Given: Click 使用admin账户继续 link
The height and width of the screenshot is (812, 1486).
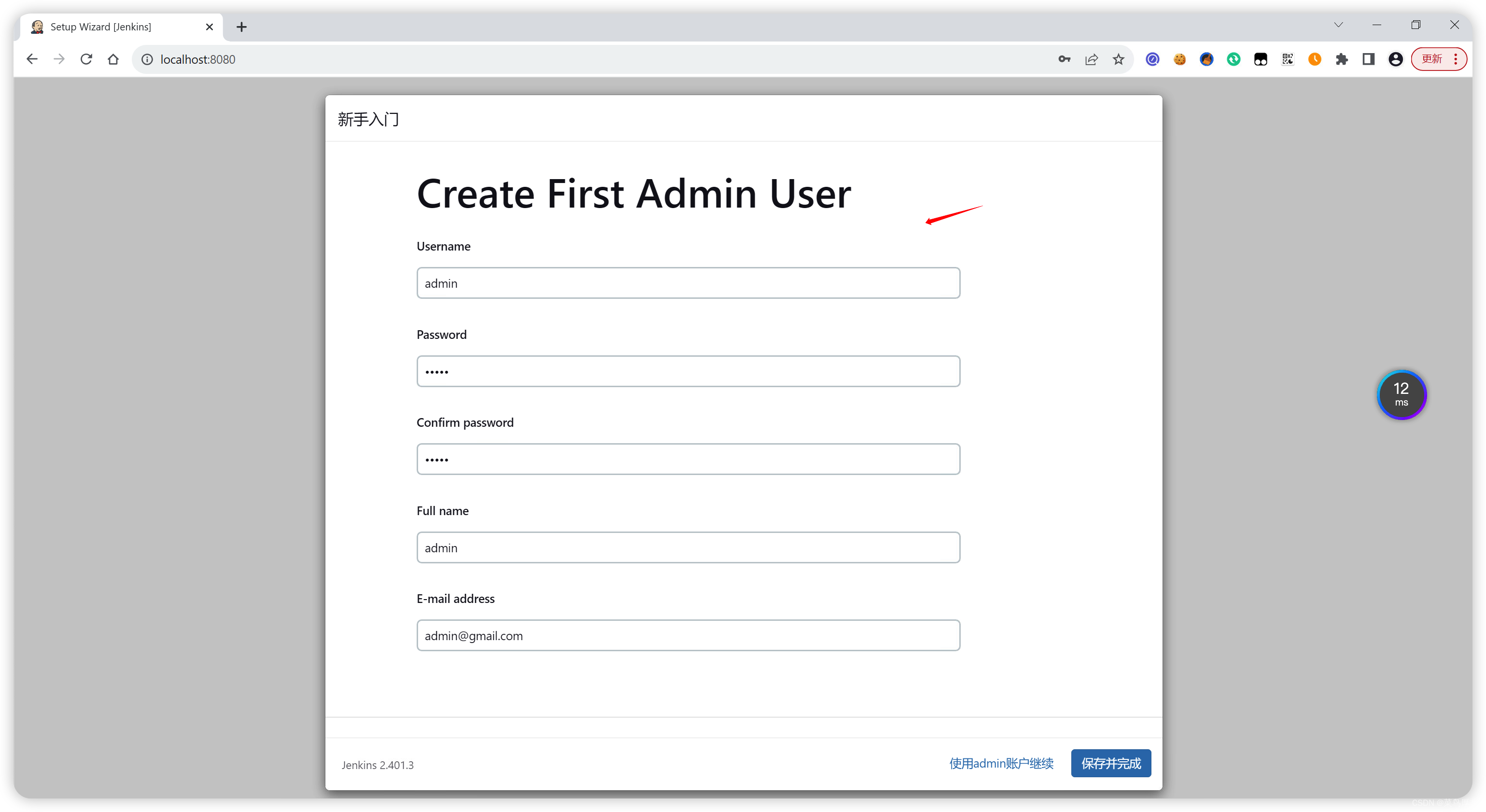Looking at the screenshot, I should [x=1001, y=763].
